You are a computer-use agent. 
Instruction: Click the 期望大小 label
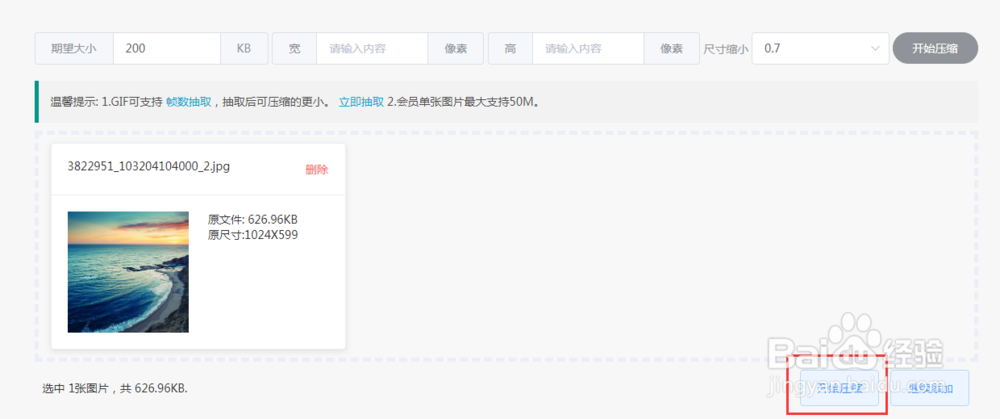pos(74,48)
